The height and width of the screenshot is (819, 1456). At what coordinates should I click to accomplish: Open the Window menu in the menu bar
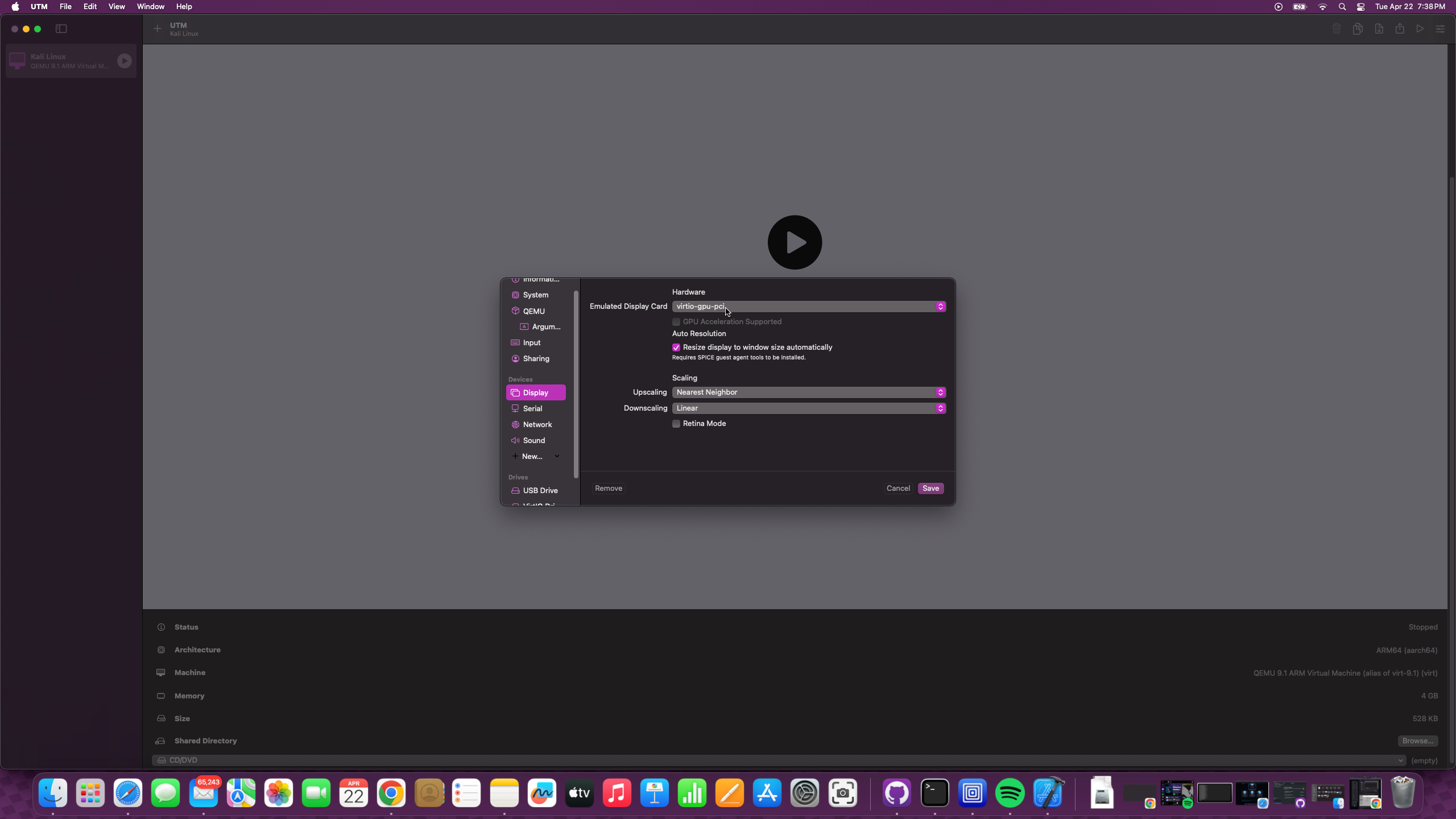pyautogui.click(x=150, y=7)
